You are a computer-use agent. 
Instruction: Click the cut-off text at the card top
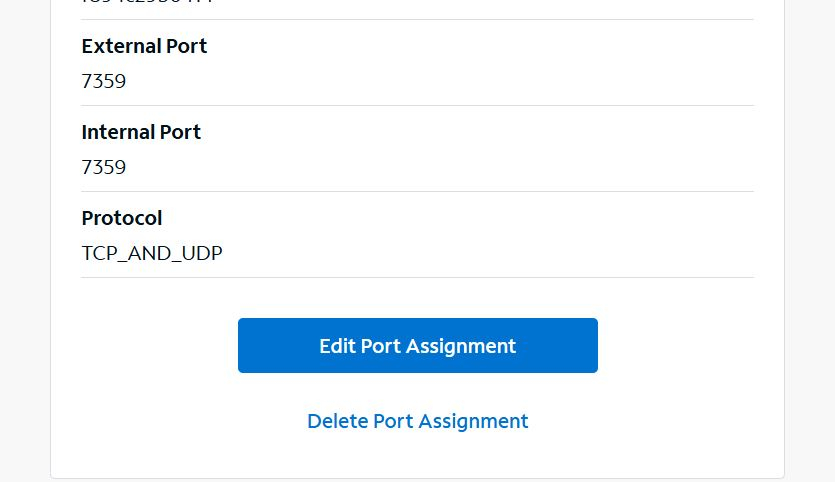coord(147,3)
